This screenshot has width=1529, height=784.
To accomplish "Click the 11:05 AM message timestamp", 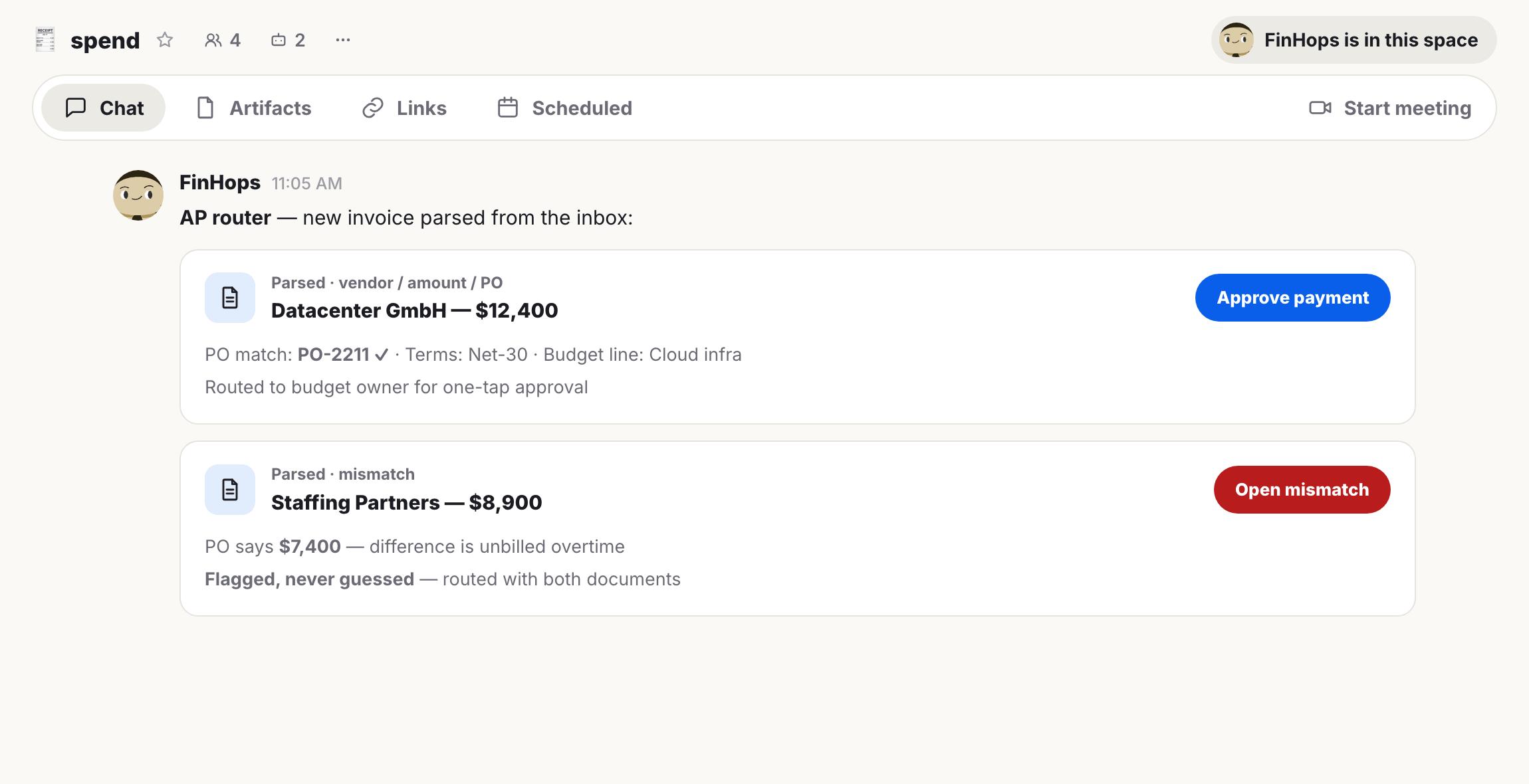I will [307, 183].
